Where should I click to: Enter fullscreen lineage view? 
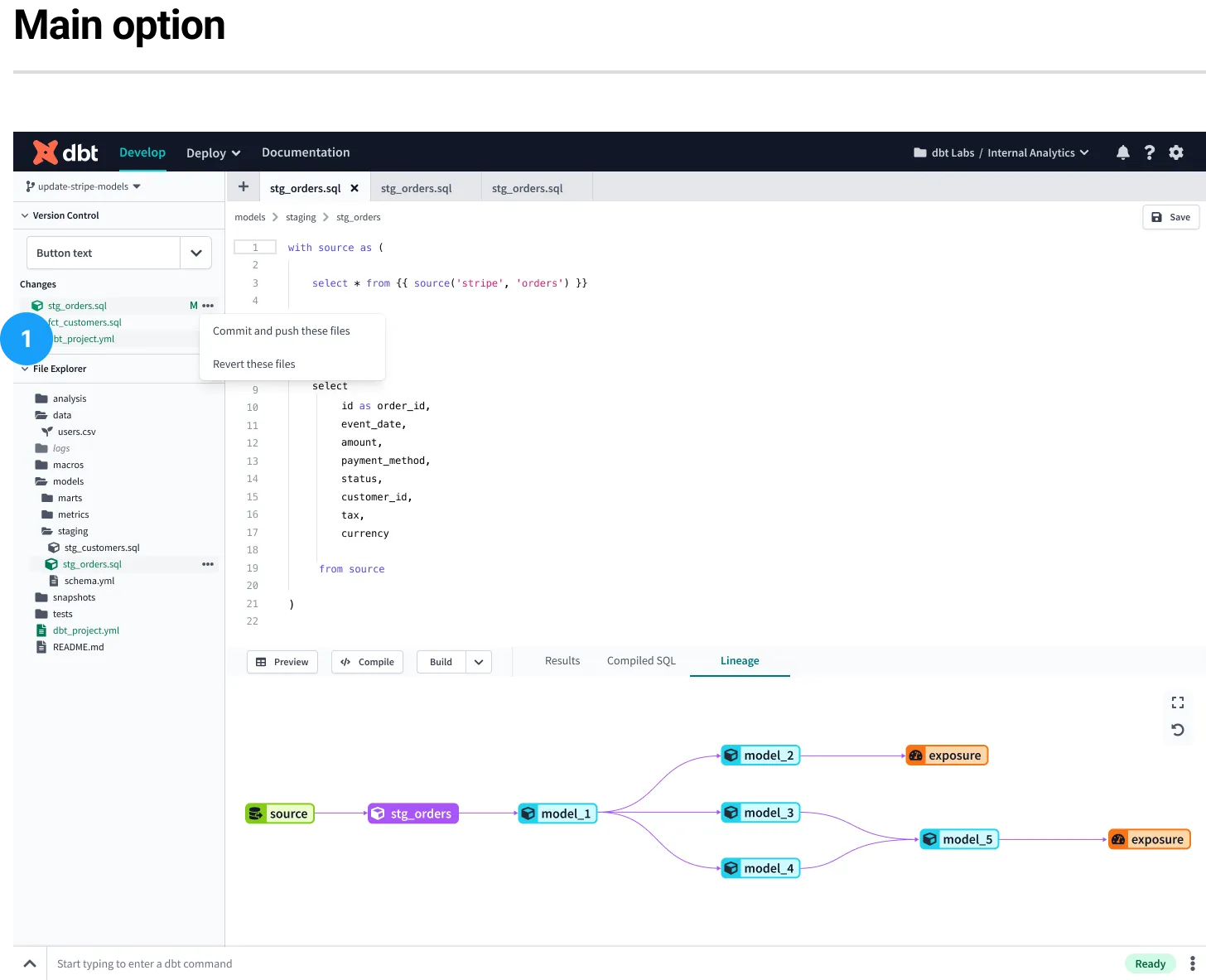coord(1178,702)
